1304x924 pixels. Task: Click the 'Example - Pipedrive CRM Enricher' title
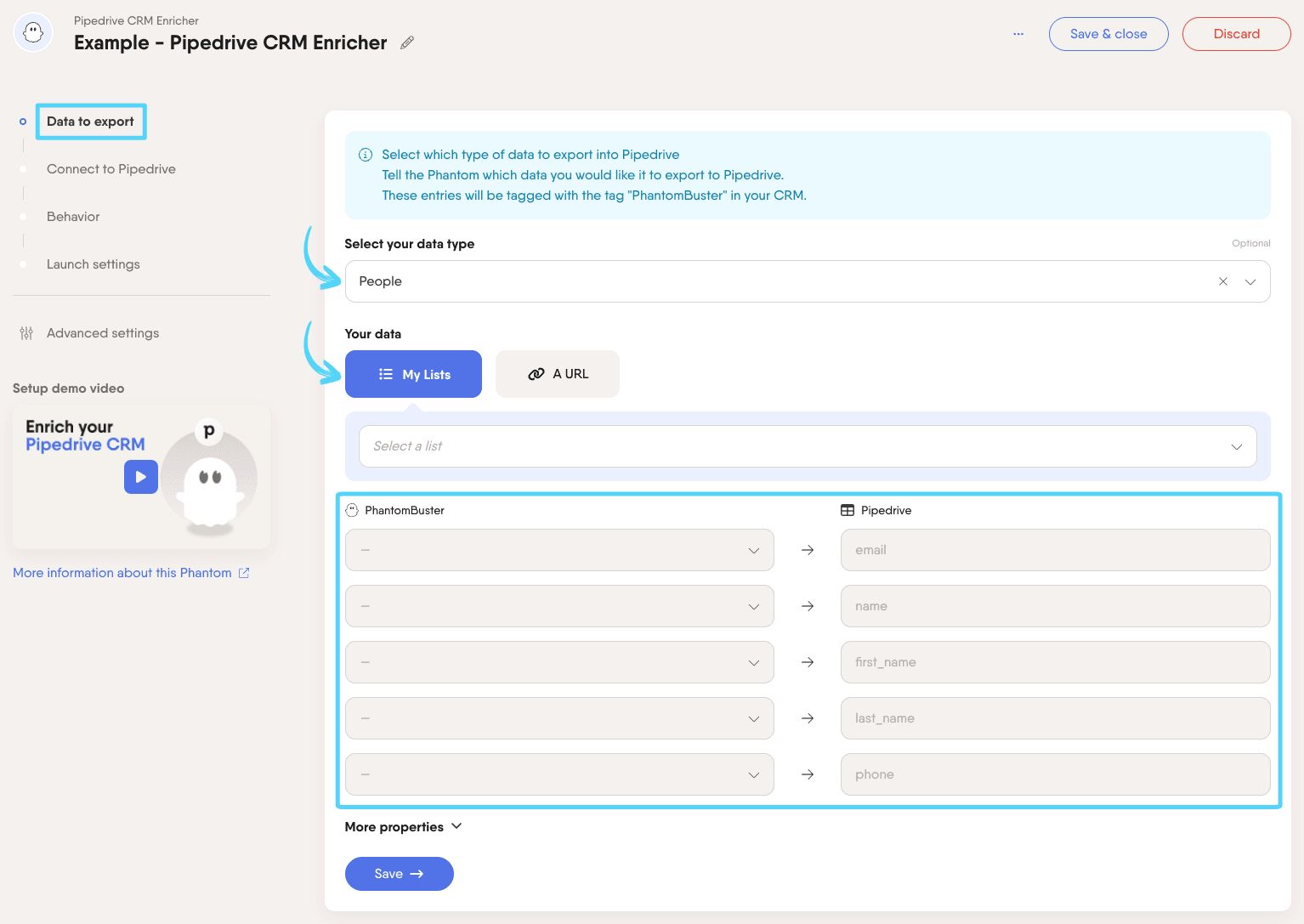click(230, 43)
